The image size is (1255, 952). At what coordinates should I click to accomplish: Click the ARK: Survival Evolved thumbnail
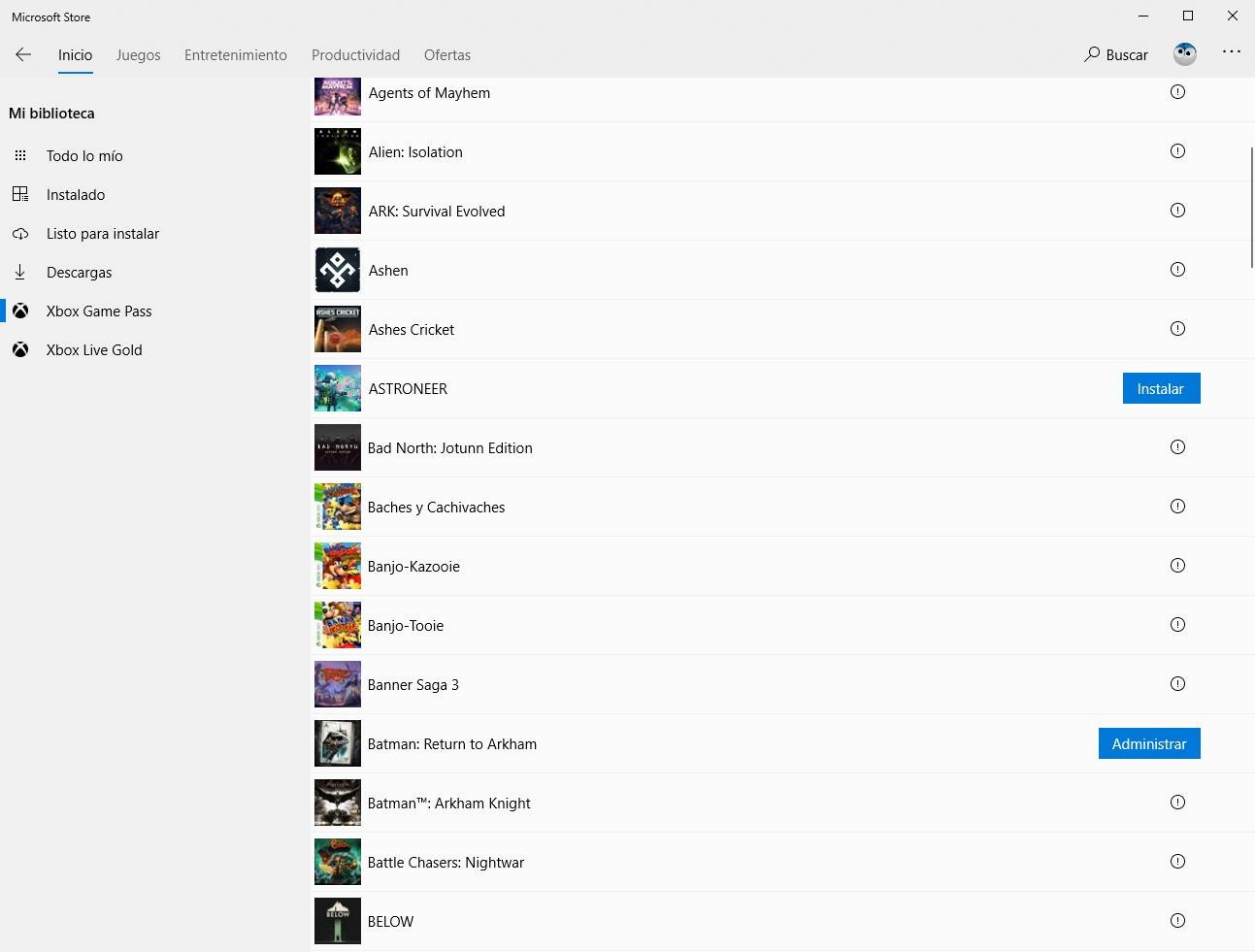coord(338,211)
